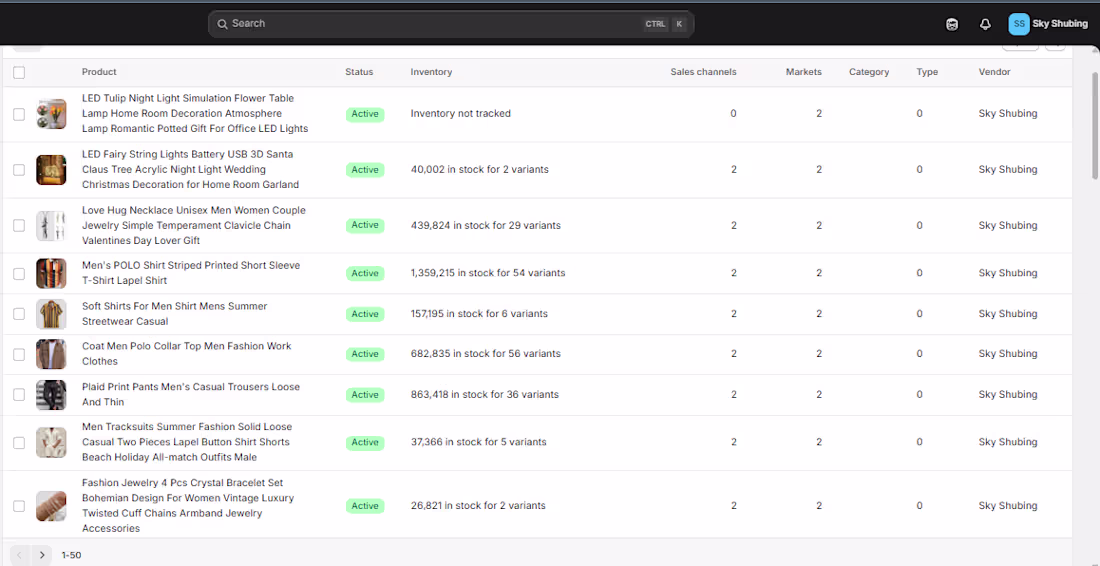1100x566 pixels.
Task: Open the LED Fairy String Lights thumbnail
Action: click(51, 170)
